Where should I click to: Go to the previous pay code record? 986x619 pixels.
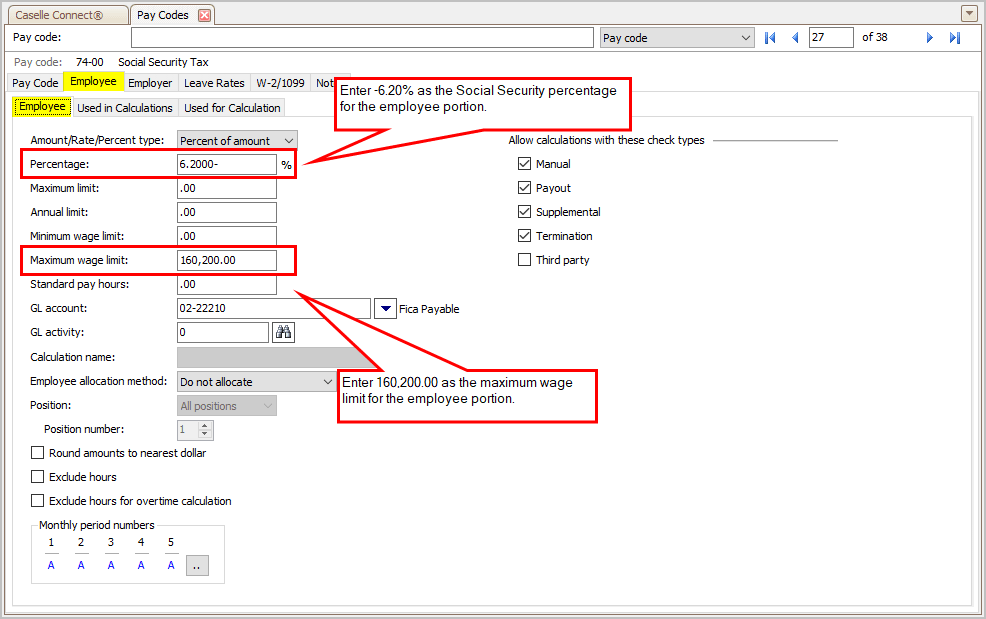click(x=795, y=38)
